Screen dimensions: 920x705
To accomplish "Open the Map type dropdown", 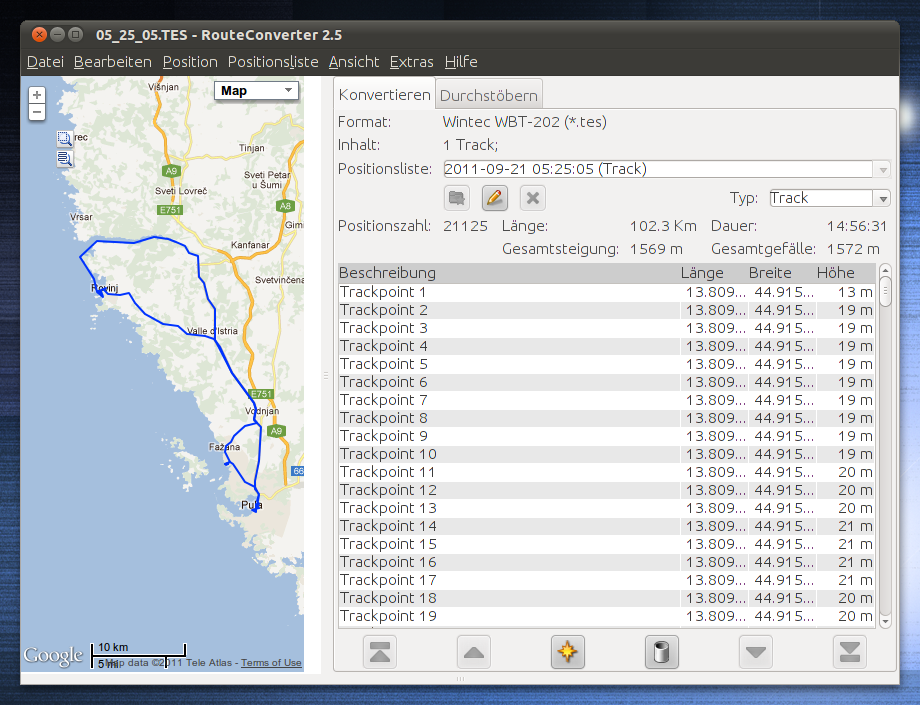I will point(256,91).
